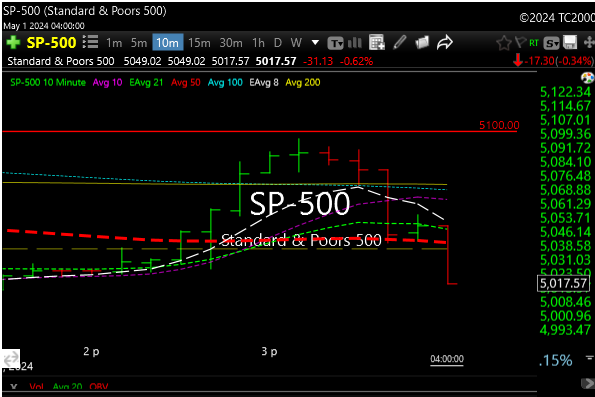Click the yellow SP-500 ticker symbol
The width and height of the screenshot is (595, 397).
(51, 43)
